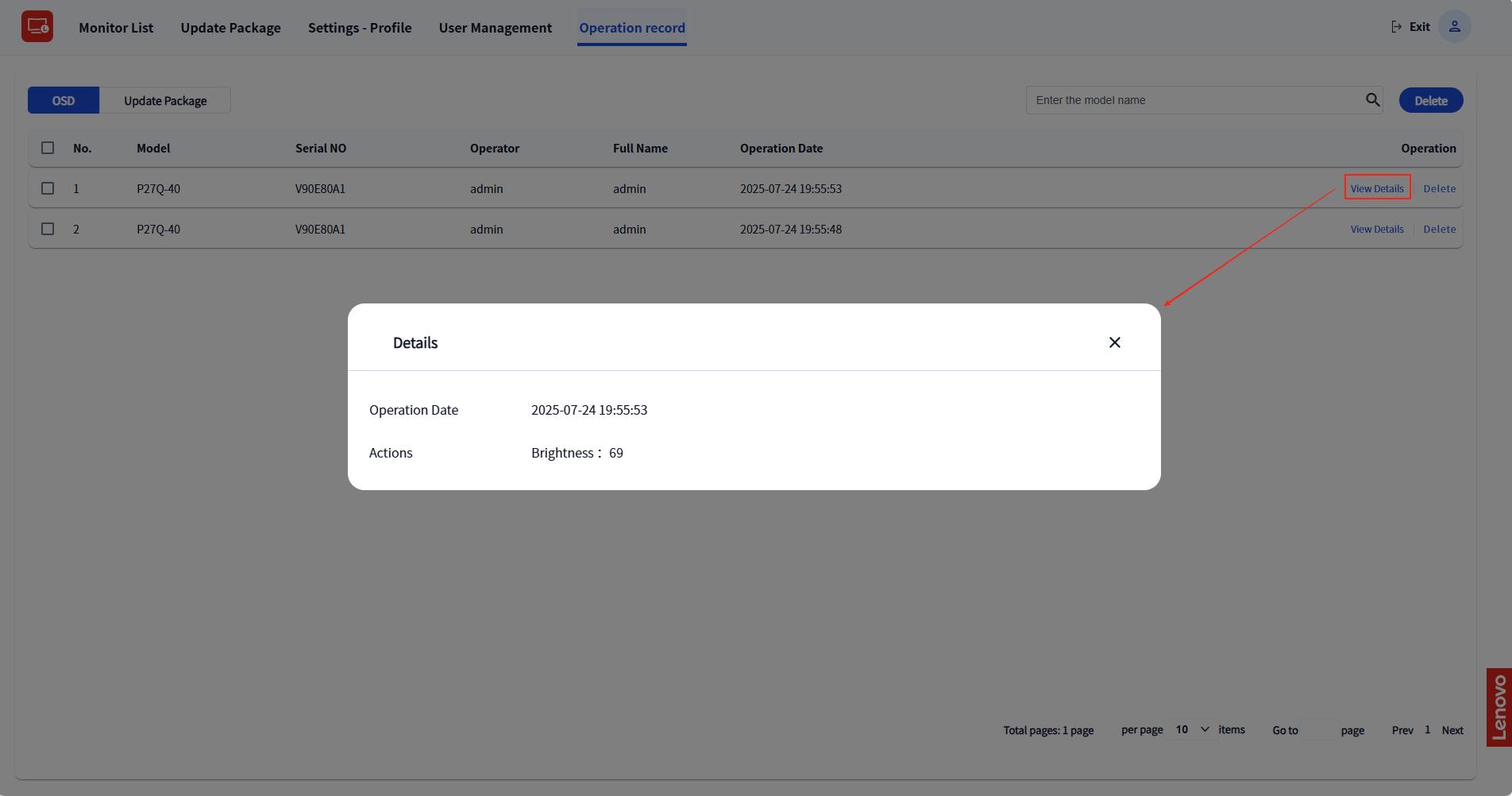Check the box for record No. 1
Image resolution: width=1512 pixels, height=796 pixels.
click(x=48, y=188)
